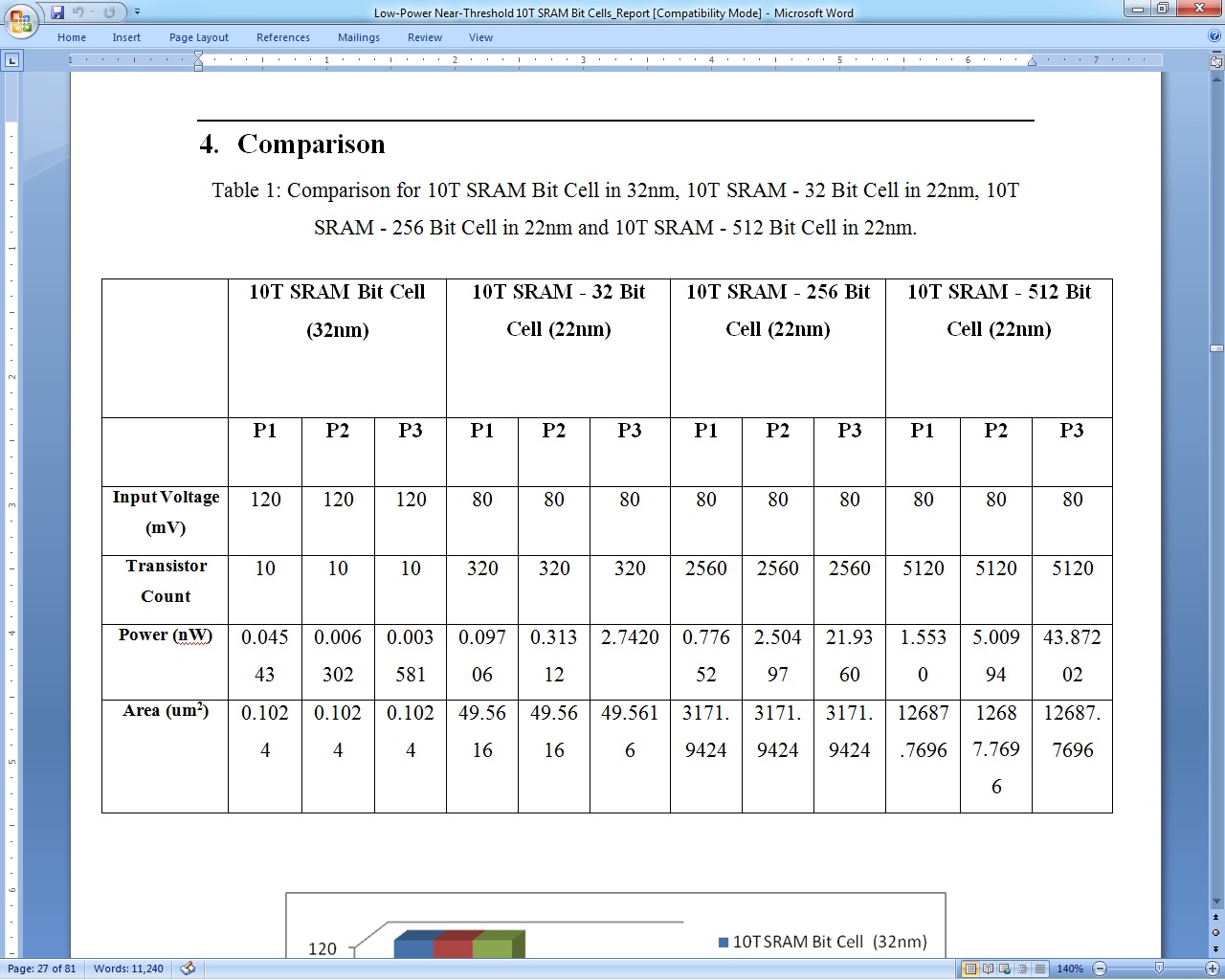
Task: Go to next page browse button
Action: (1216, 948)
